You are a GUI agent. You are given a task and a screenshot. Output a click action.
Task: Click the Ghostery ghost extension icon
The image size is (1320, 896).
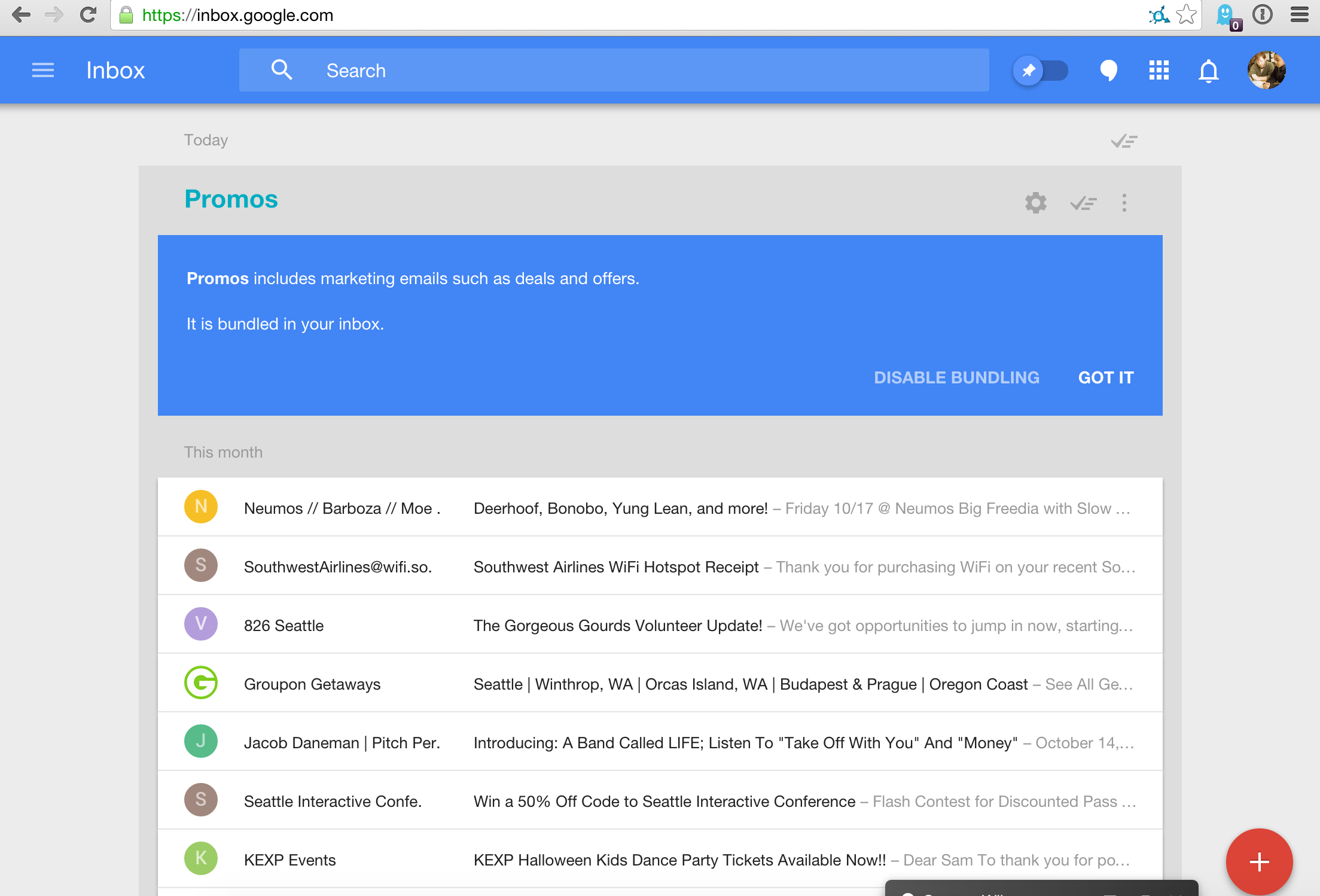pyautogui.click(x=1226, y=15)
